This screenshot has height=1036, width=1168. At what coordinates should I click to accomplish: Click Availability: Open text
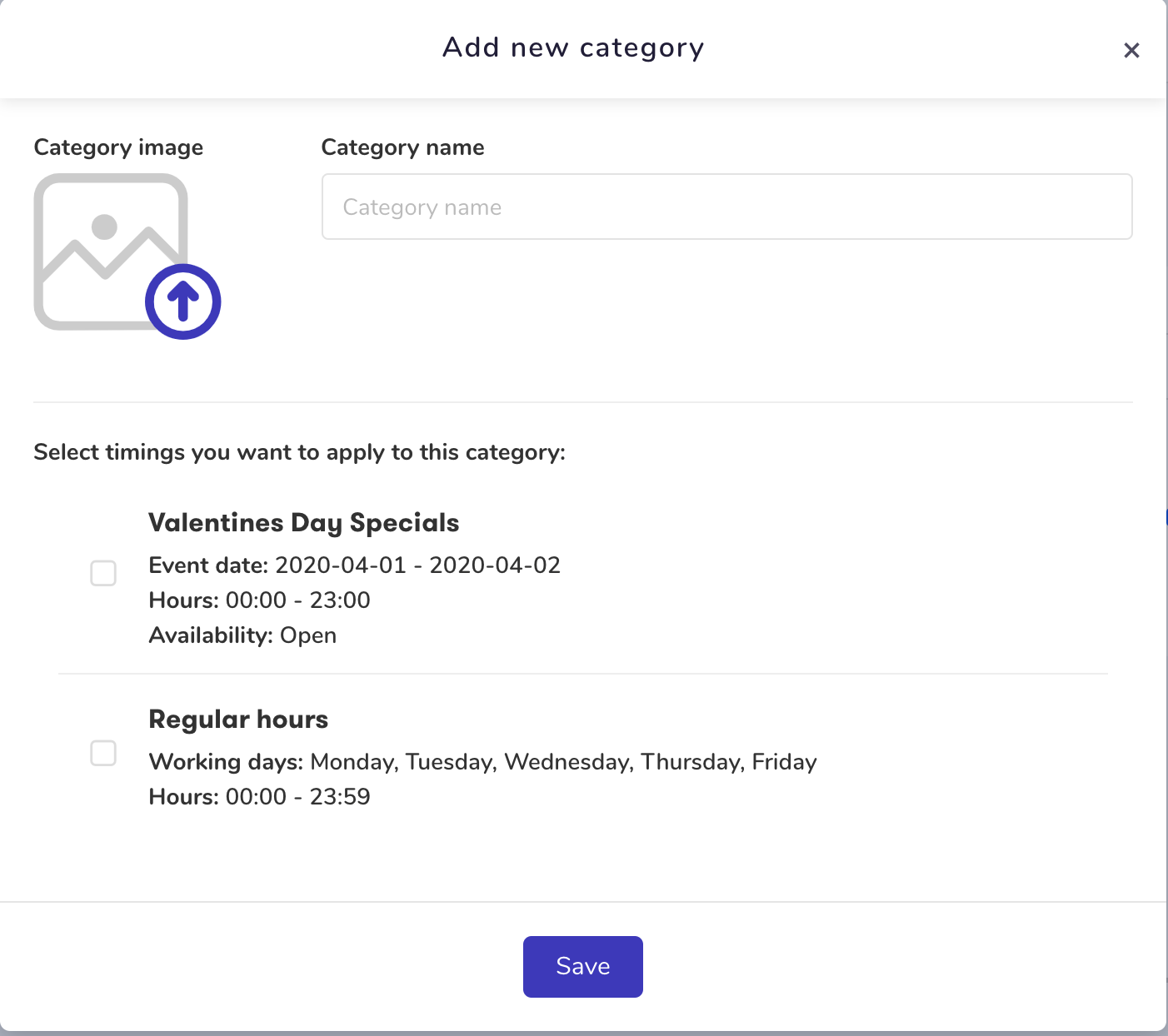point(243,635)
